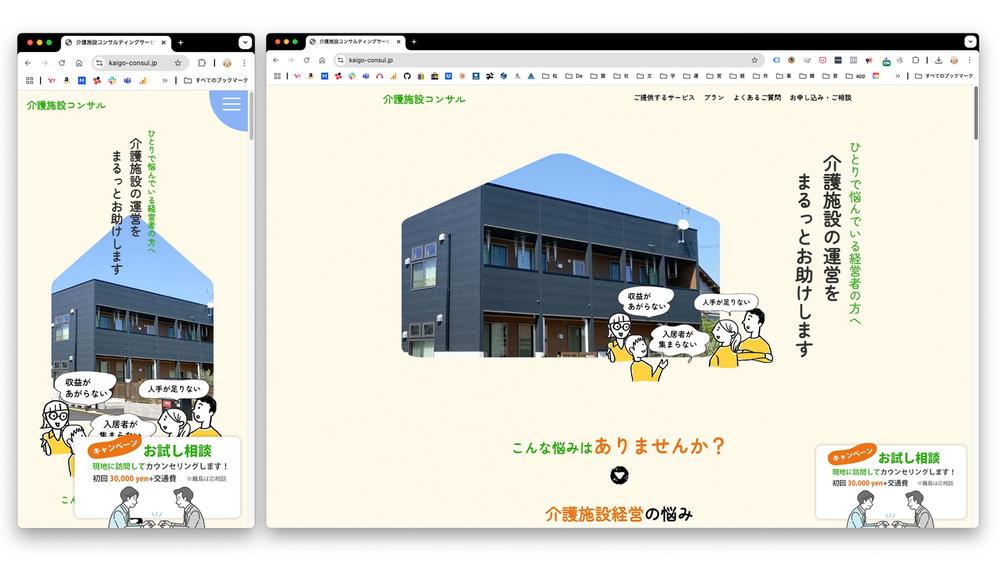
Task: Click the vertical scrollbar in the narrow window
Action: click(x=251, y=116)
